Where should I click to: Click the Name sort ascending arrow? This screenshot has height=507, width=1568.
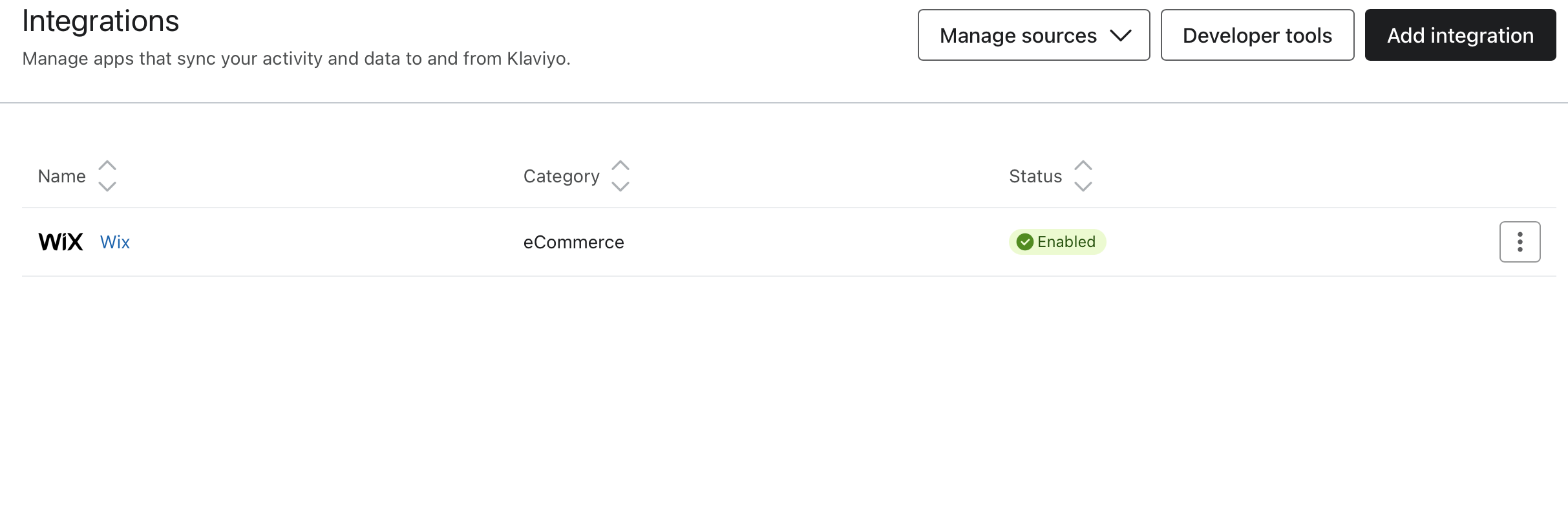pos(107,166)
